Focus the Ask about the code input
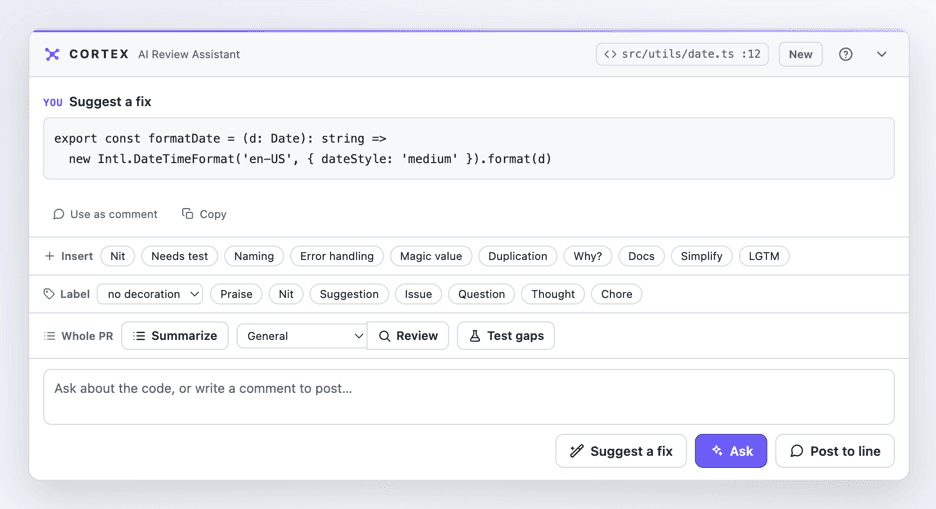936x509 pixels. [469, 397]
